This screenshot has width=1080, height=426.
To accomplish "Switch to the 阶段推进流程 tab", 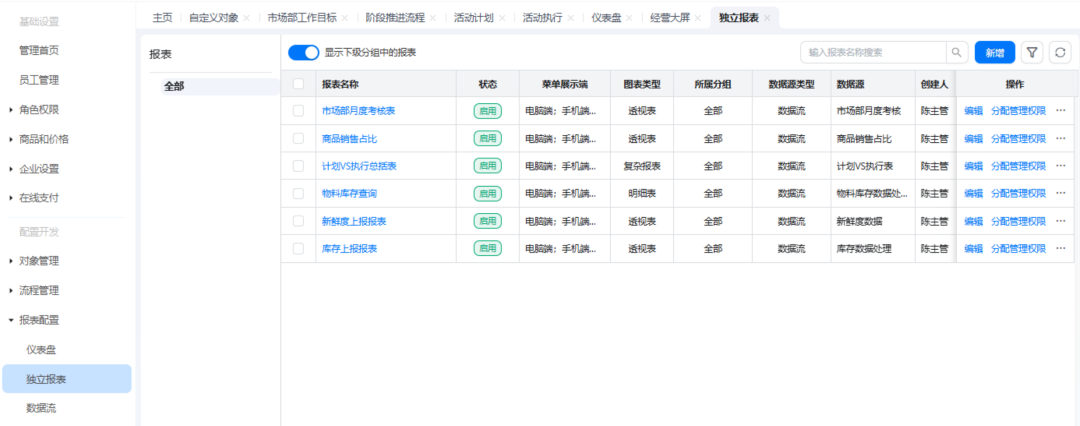I will point(395,18).
